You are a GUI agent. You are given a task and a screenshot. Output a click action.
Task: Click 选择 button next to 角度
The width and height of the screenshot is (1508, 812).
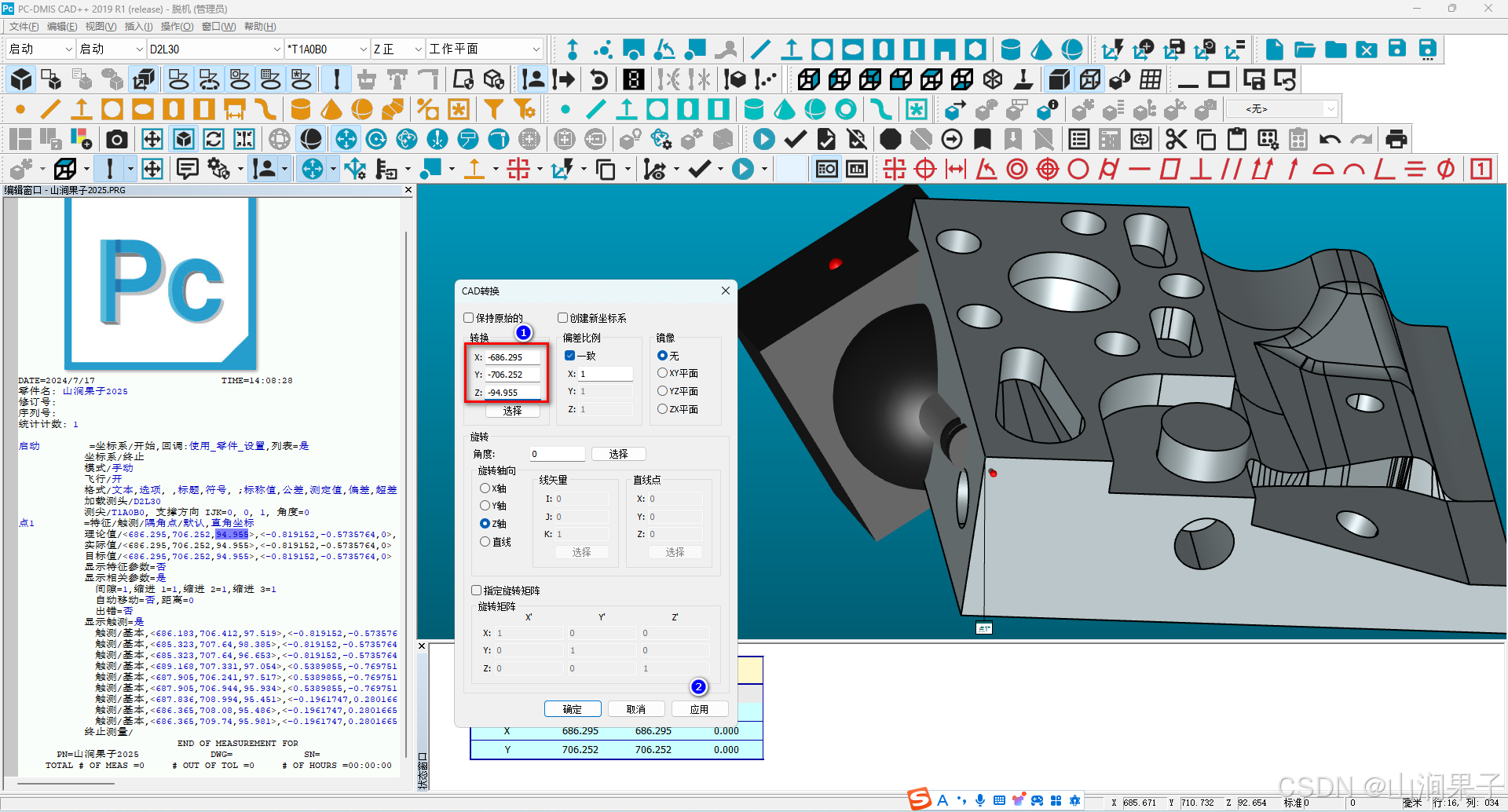coord(618,454)
